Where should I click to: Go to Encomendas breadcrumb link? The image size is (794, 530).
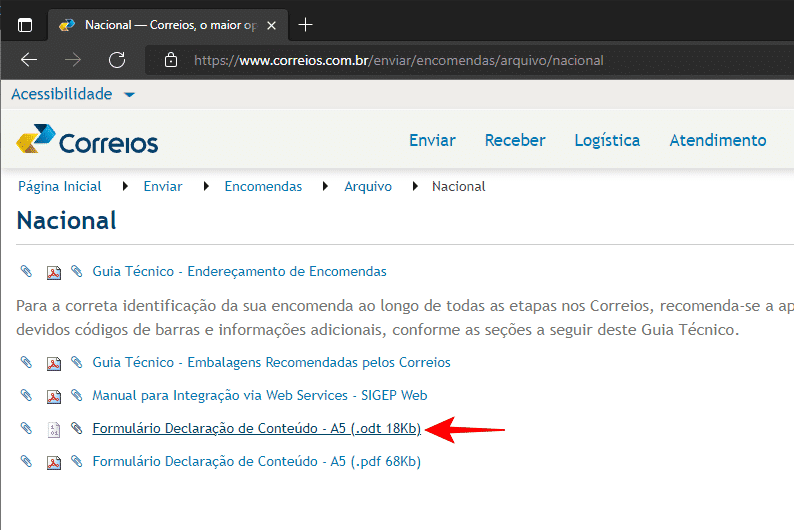[x=263, y=186]
